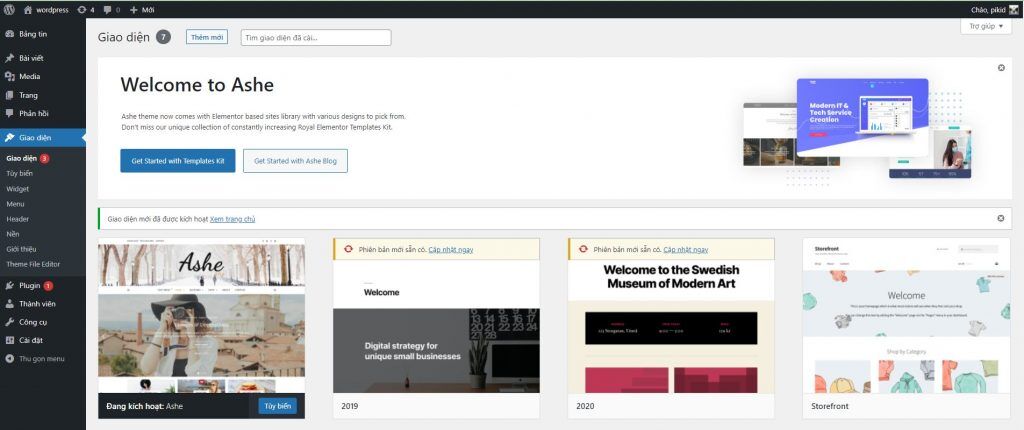1024x430 pixels.
Task: Click Get Started with Templates Kit
Action: tap(178, 161)
